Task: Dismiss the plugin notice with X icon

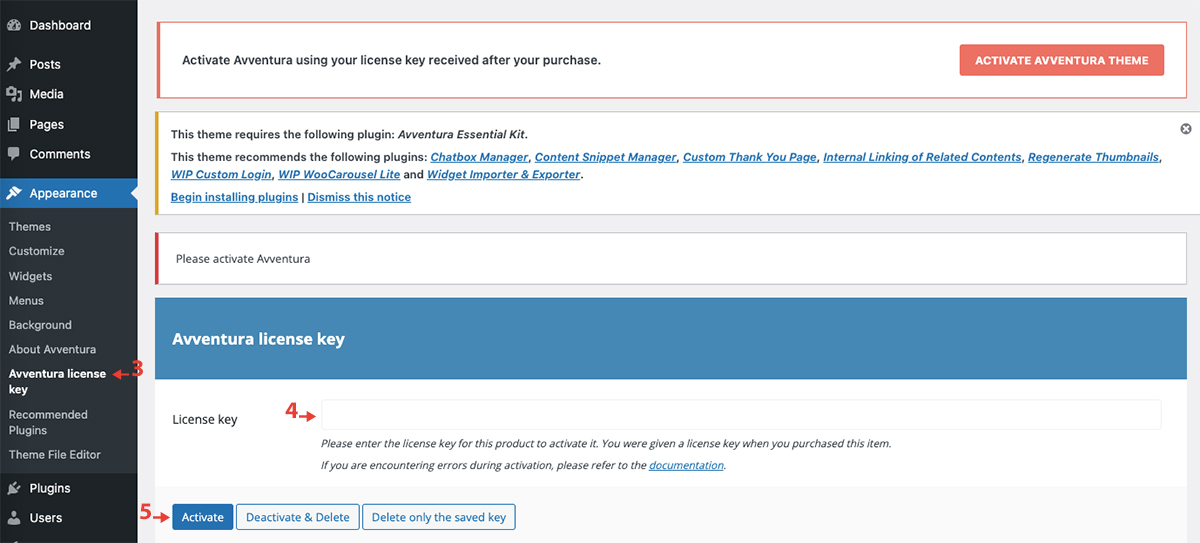Action: (x=1186, y=129)
